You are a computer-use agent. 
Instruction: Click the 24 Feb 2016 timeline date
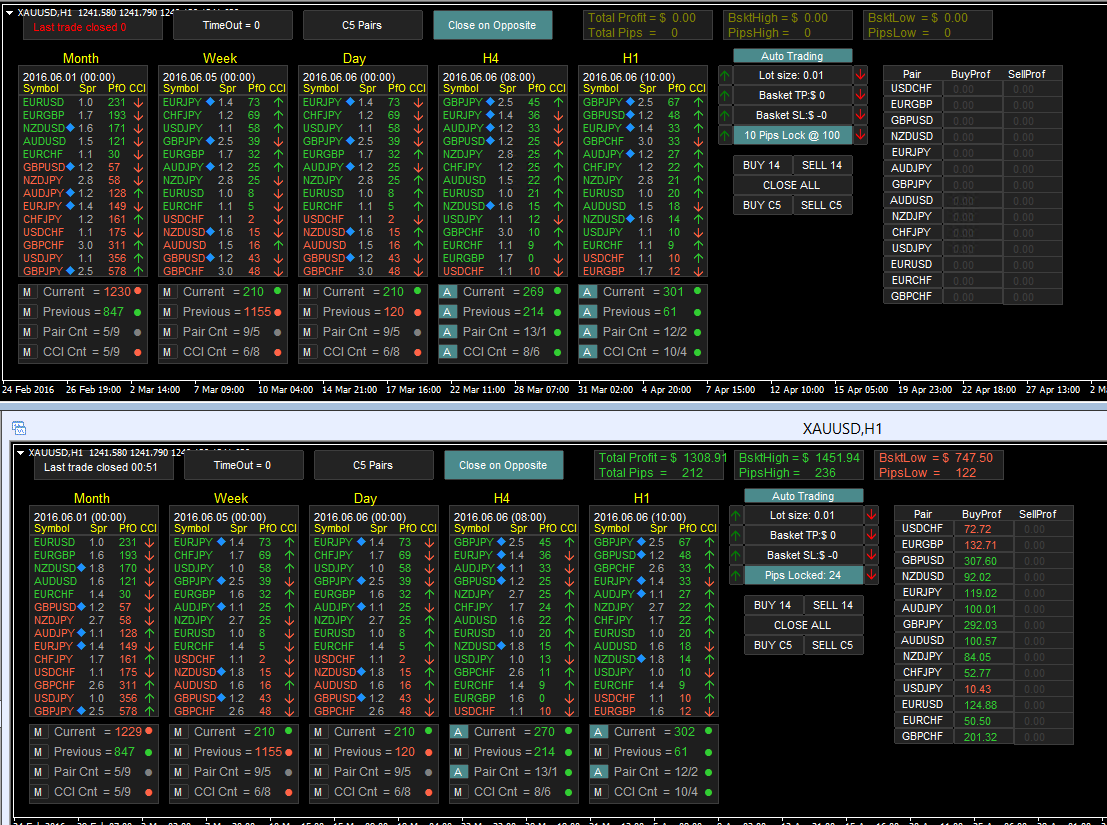click(x=28, y=390)
